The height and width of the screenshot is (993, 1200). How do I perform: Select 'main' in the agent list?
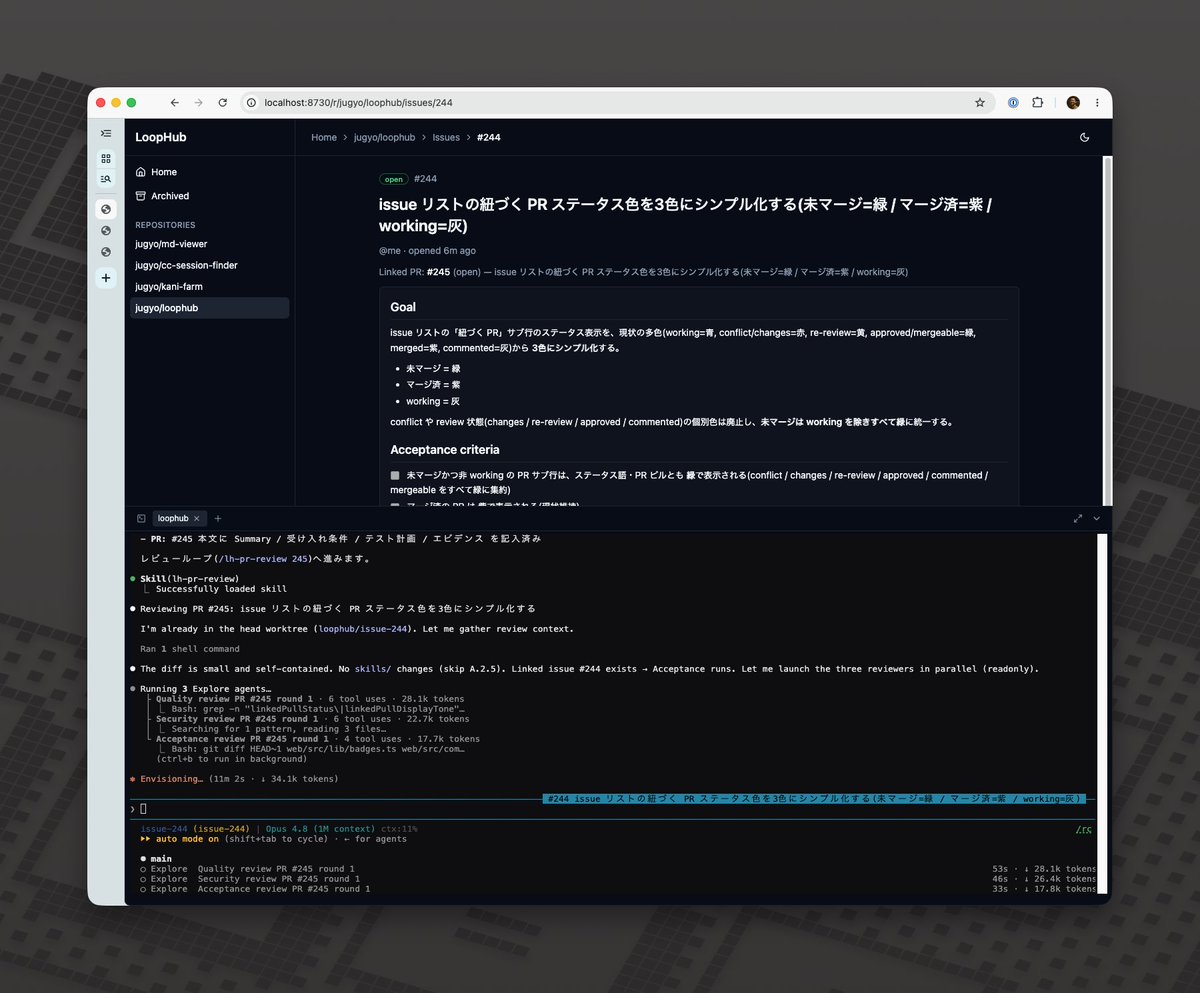click(x=161, y=859)
